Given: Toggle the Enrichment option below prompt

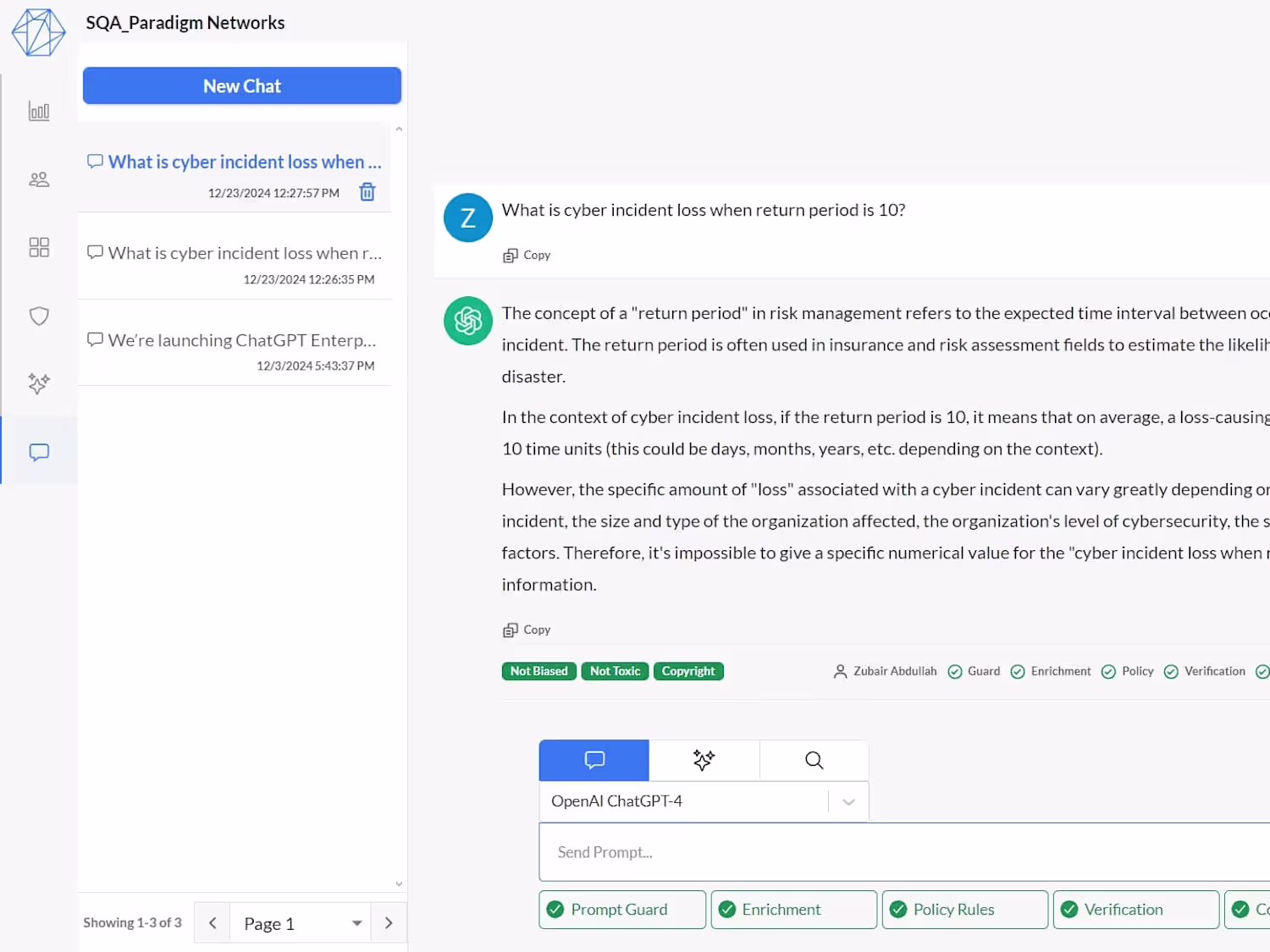Looking at the screenshot, I should click(794, 910).
